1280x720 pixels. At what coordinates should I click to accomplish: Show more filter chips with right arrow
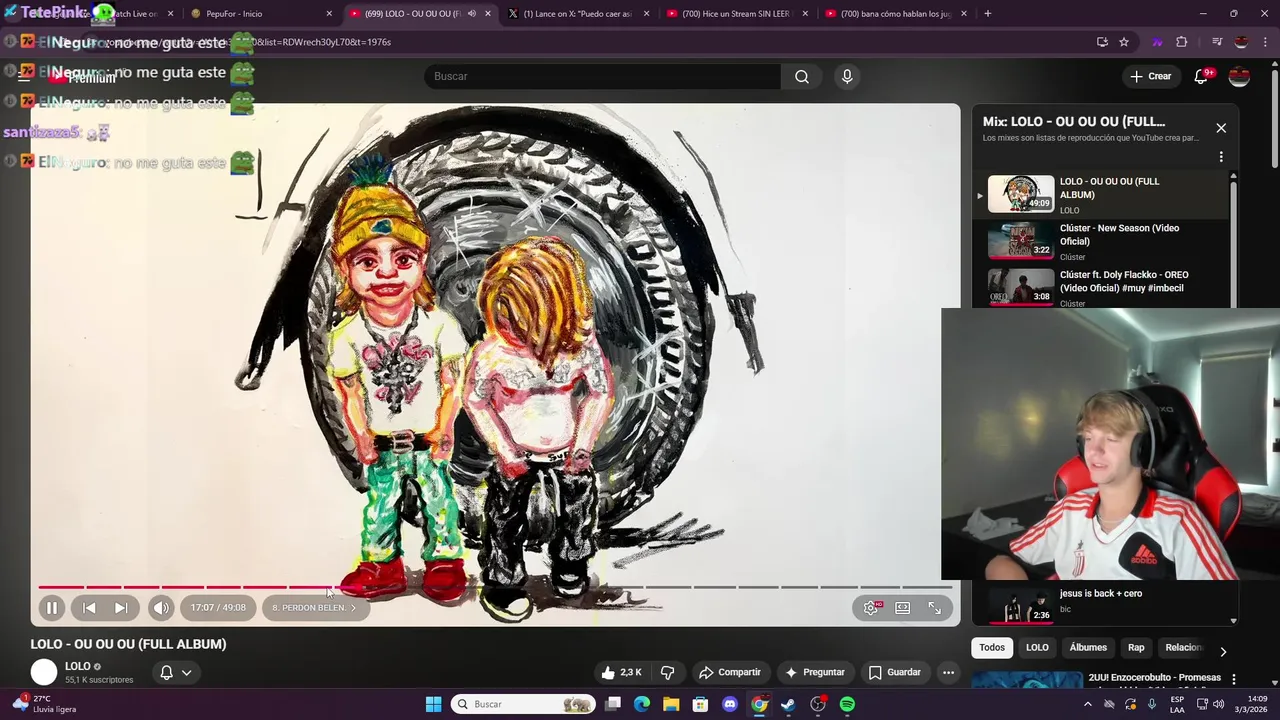(x=1222, y=651)
